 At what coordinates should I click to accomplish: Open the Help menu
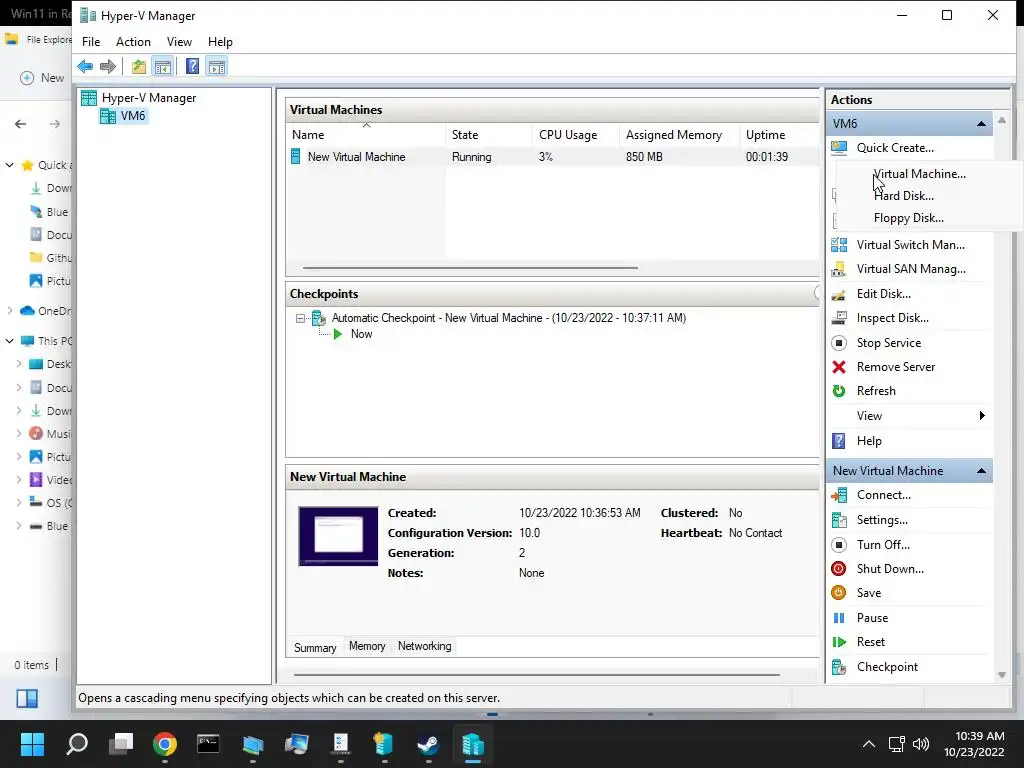220,42
